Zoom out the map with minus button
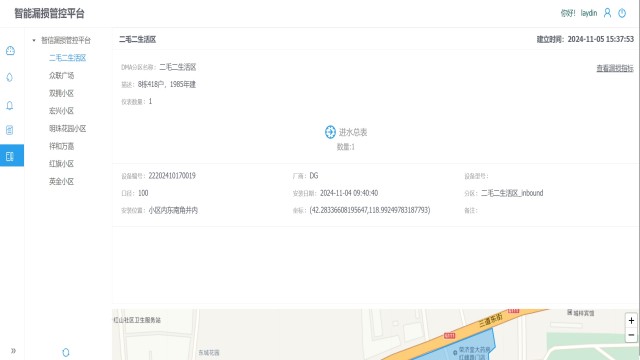 (x=631, y=335)
